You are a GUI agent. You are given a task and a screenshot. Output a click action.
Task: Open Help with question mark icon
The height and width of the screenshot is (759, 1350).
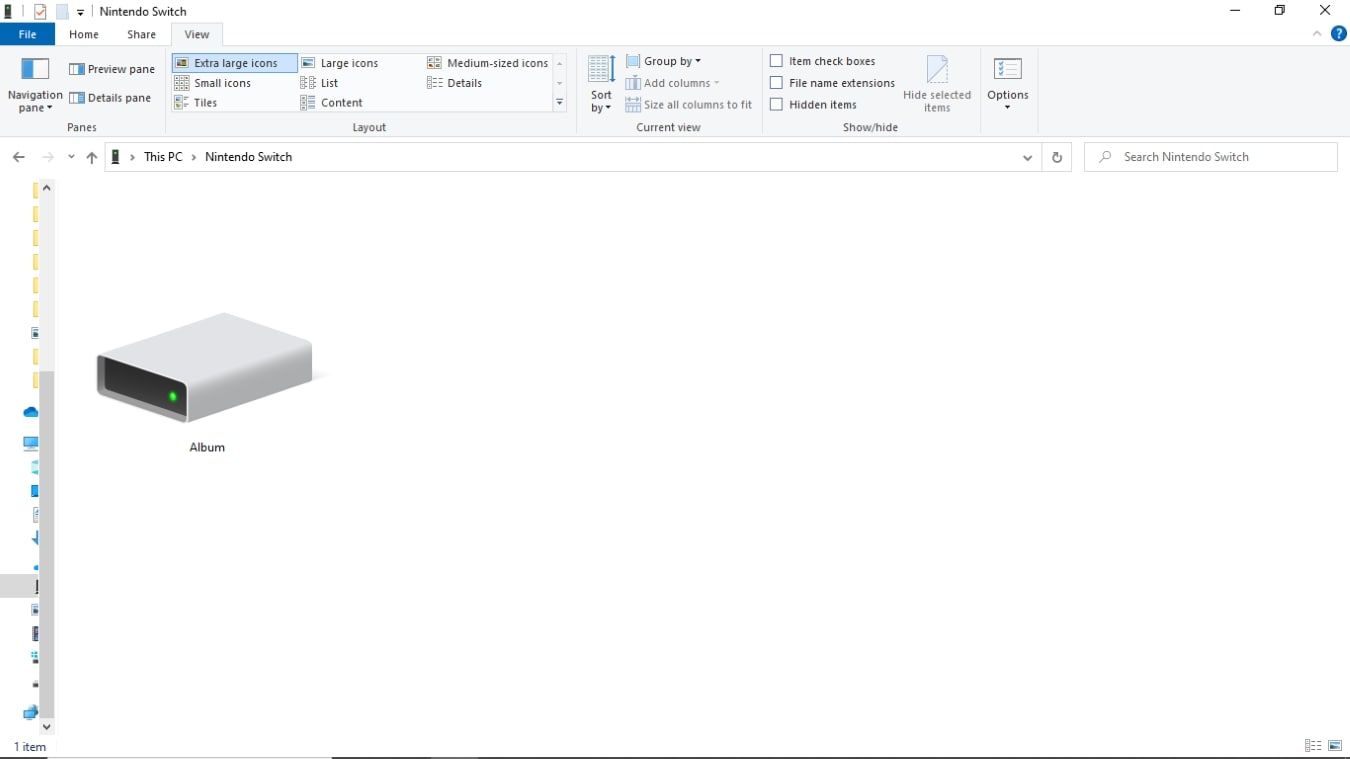coord(1339,34)
